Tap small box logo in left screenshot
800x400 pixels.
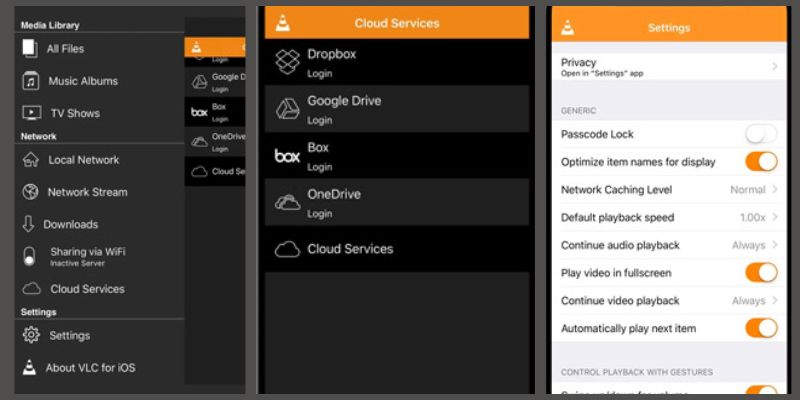coord(199,112)
